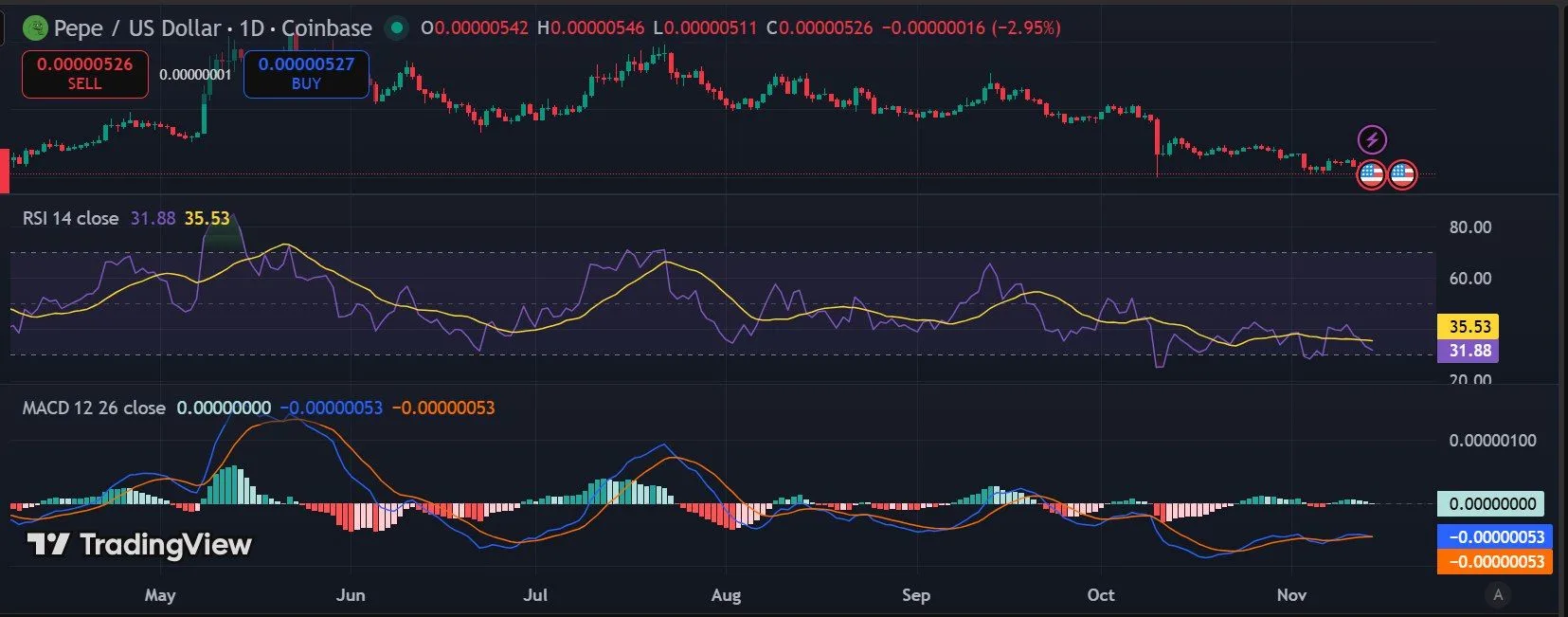Click the green Pepe coin logo
This screenshot has width=1568, height=617.
click(35, 28)
